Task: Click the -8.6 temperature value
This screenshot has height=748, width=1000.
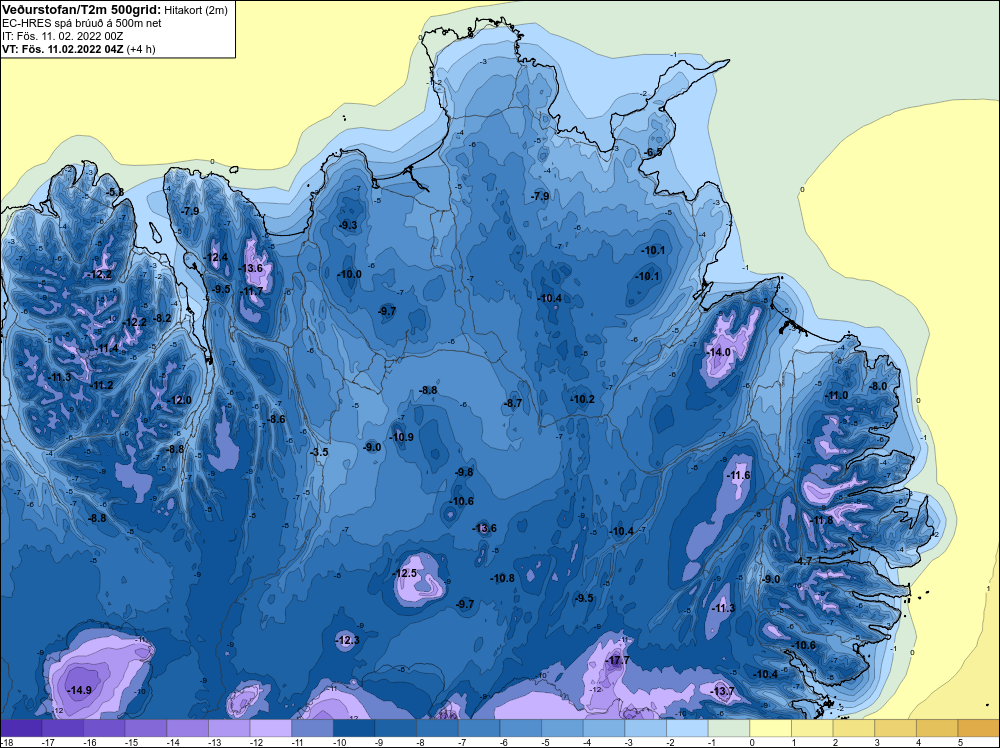Action: pos(276,419)
